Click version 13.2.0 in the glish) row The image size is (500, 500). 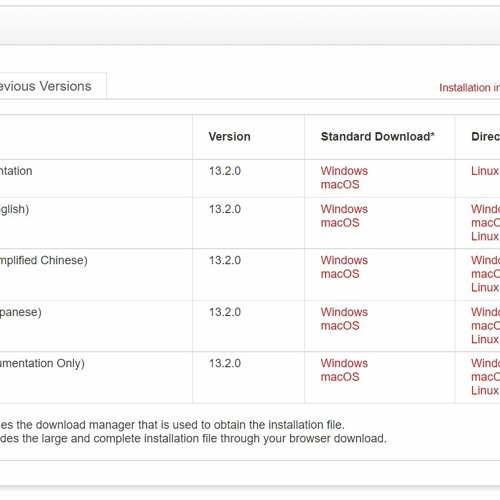pos(225,209)
